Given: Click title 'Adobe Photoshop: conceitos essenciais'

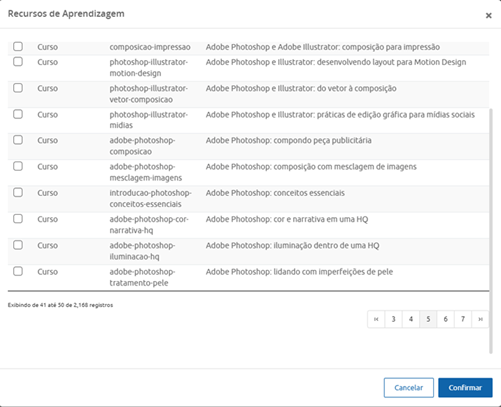Looking at the screenshot, I should click(275, 193).
